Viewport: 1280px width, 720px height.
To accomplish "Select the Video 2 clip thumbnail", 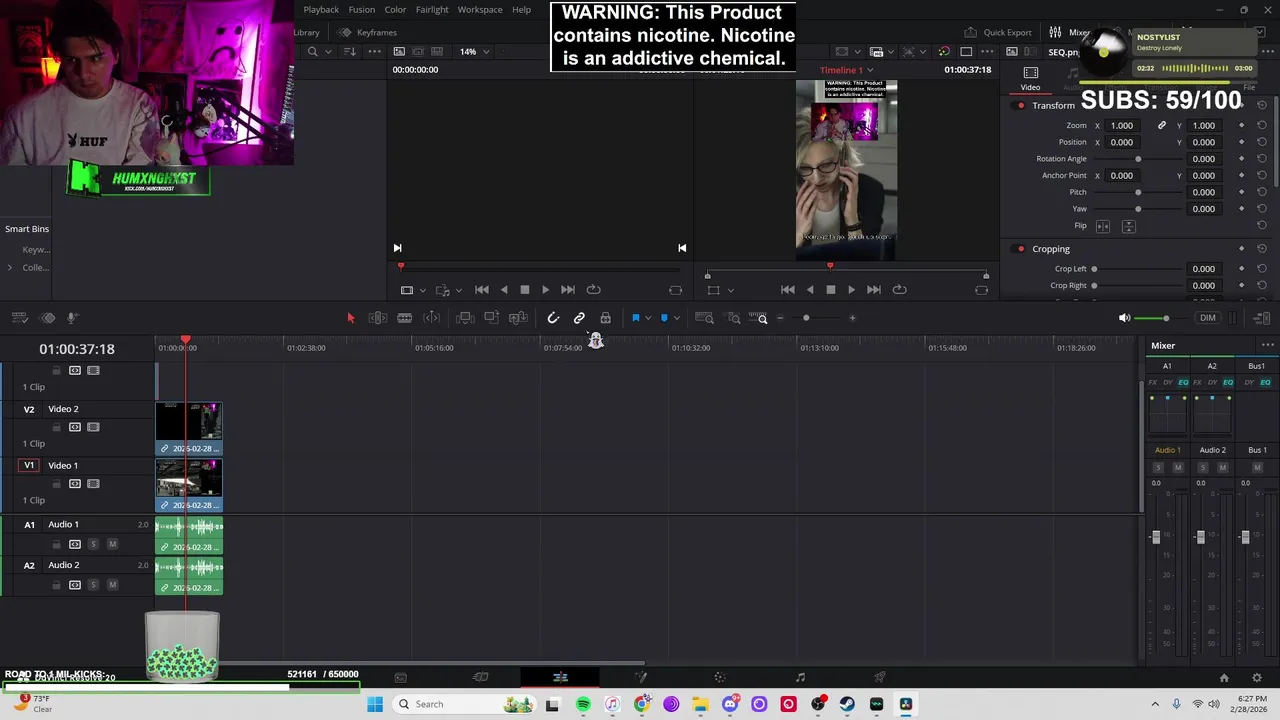I will pos(189,422).
